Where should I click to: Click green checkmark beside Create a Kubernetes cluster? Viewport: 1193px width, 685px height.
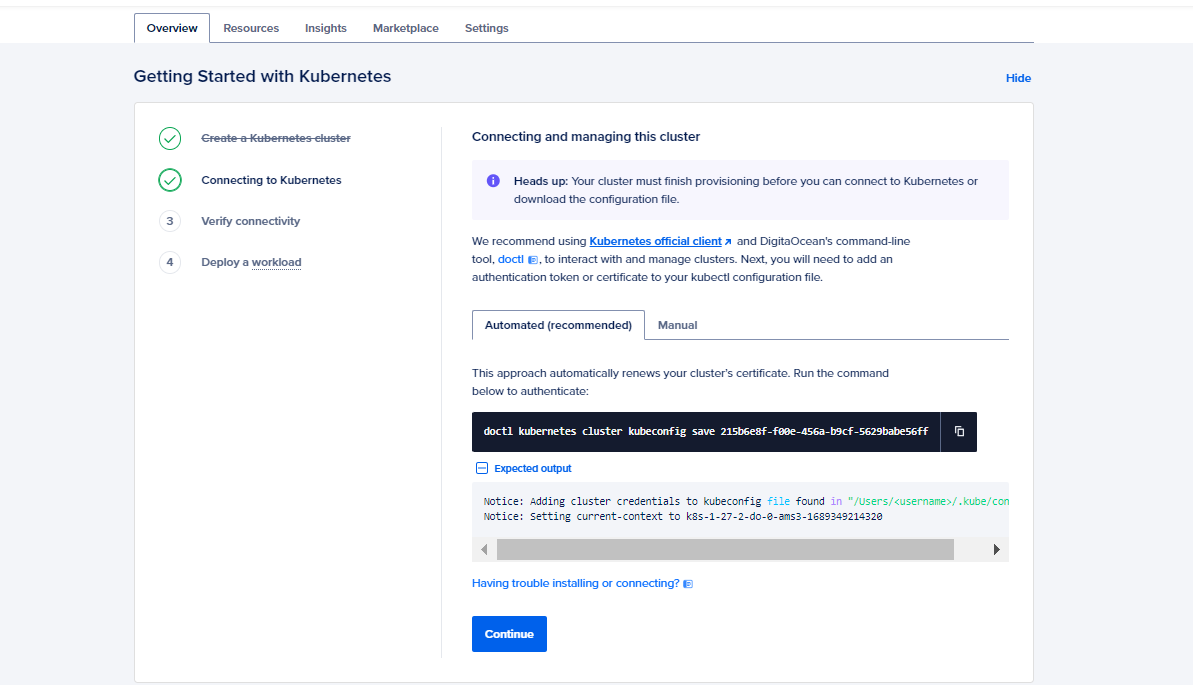click(170, 139)
